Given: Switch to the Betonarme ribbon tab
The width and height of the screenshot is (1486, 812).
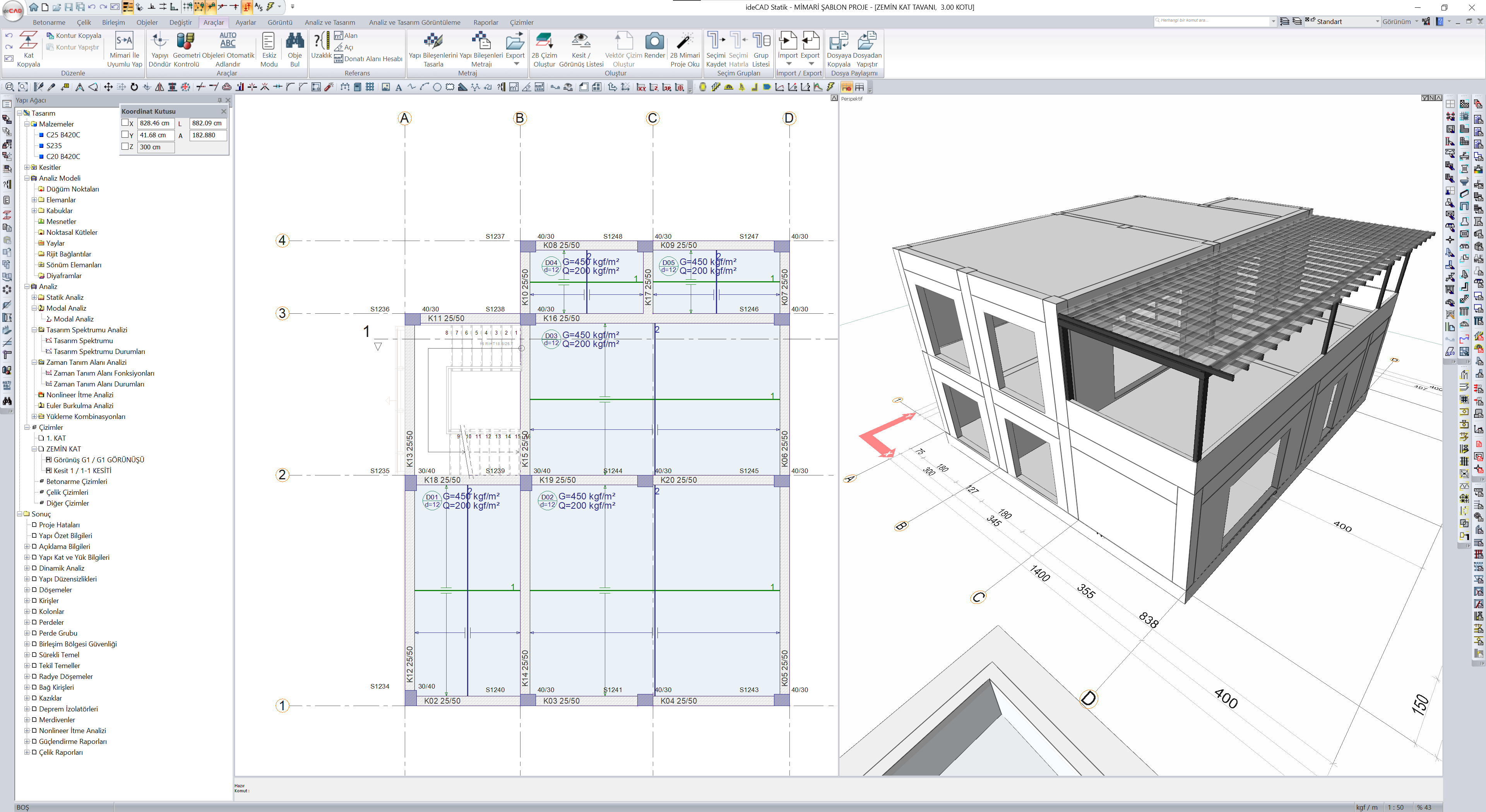Looking at the screenshot, I should 49,22.
